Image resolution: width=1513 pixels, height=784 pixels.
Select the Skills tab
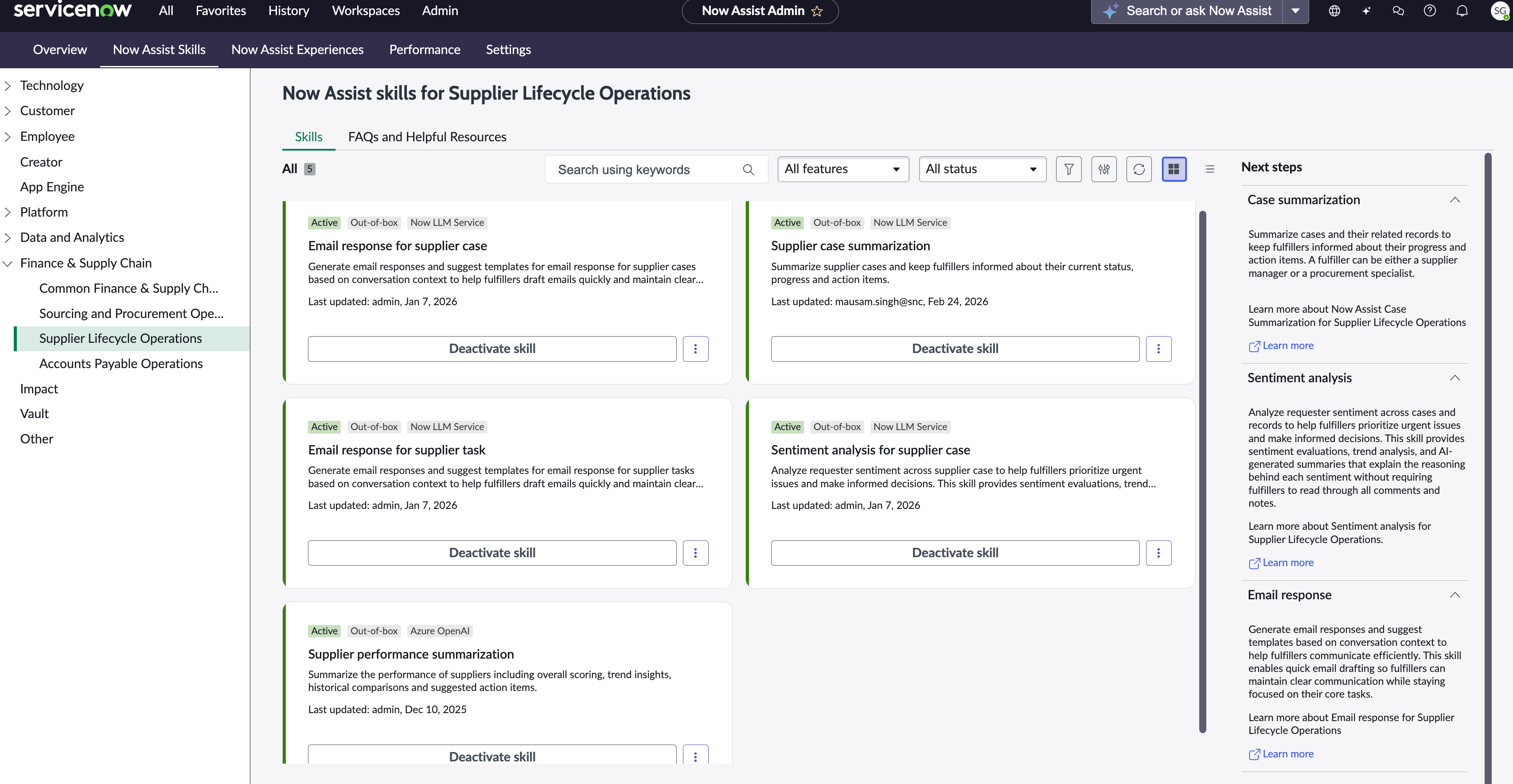(308, 137)
